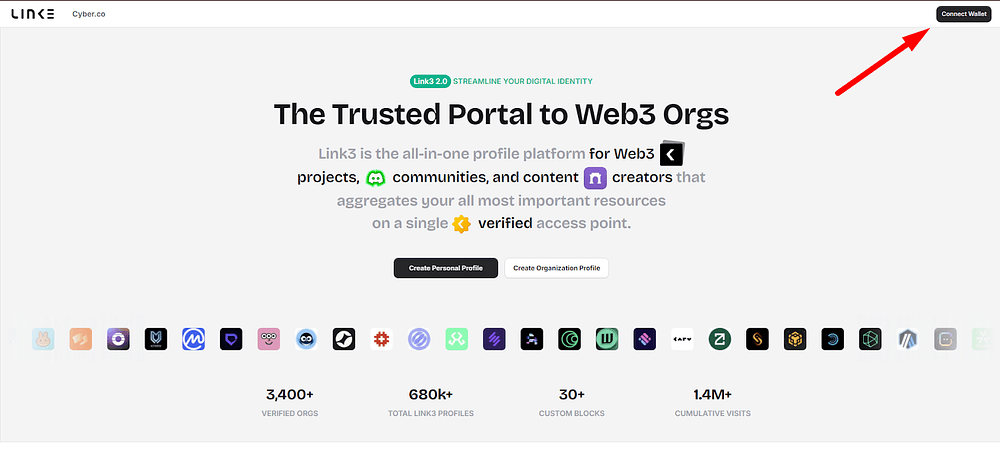Click the Connect Wallet button
Screen dimensions: 1000x476
[x=964, y=14]
